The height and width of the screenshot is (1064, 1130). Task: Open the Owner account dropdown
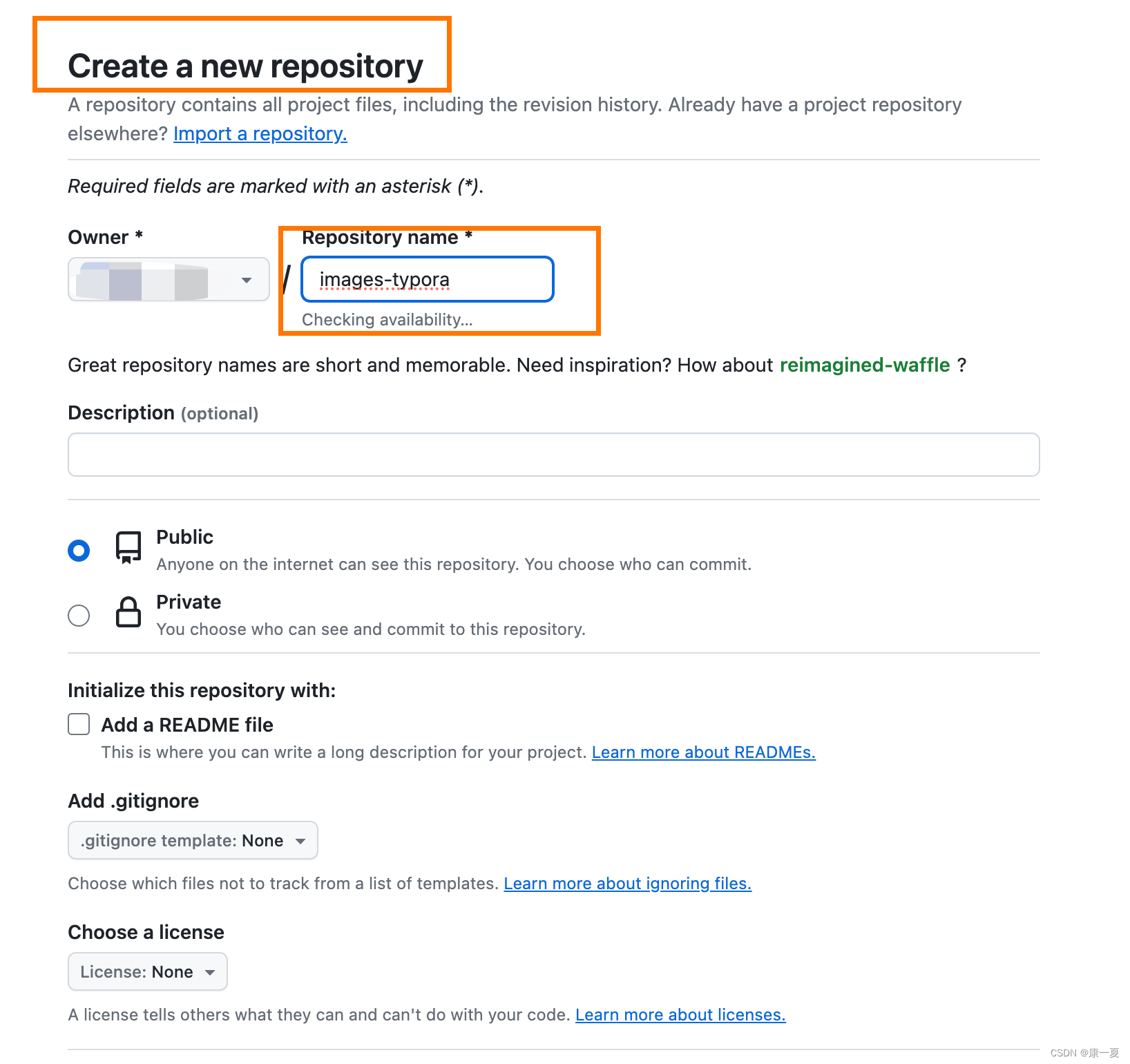tap(169, 280)
